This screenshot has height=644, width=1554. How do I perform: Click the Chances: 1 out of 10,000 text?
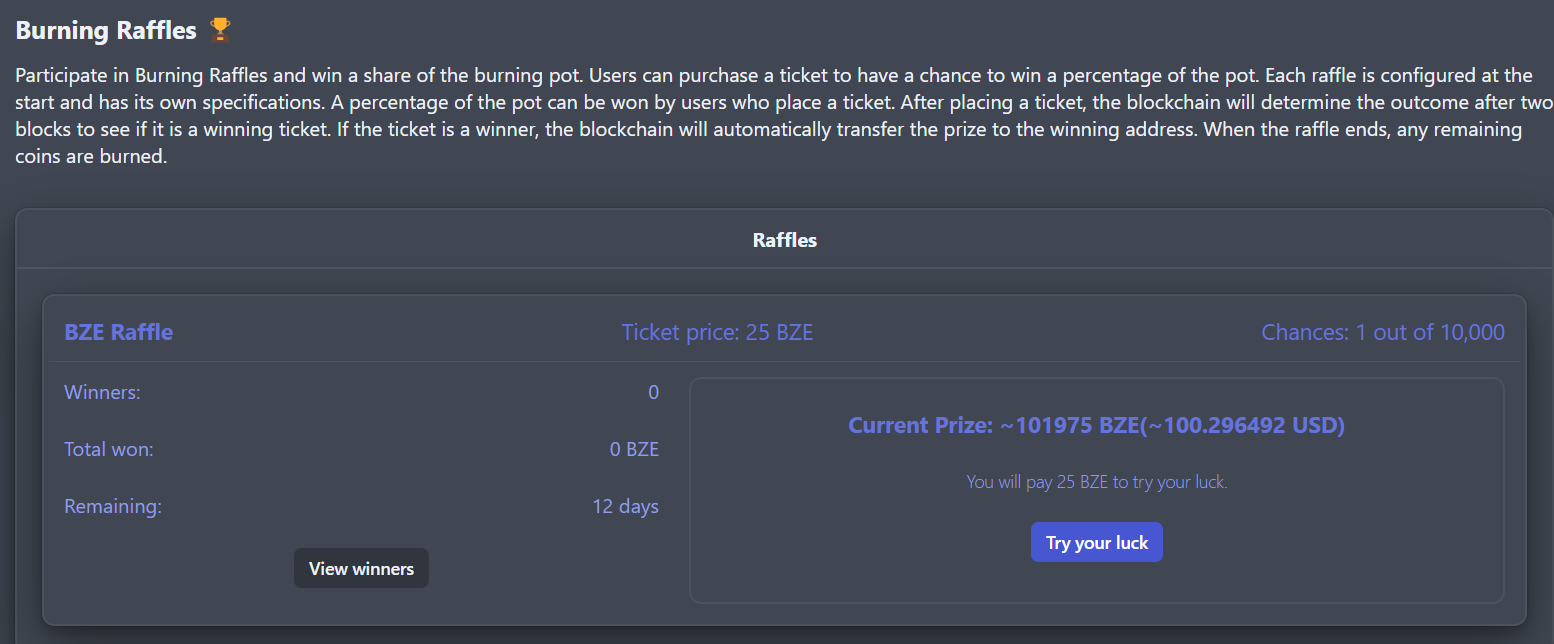1382,332
